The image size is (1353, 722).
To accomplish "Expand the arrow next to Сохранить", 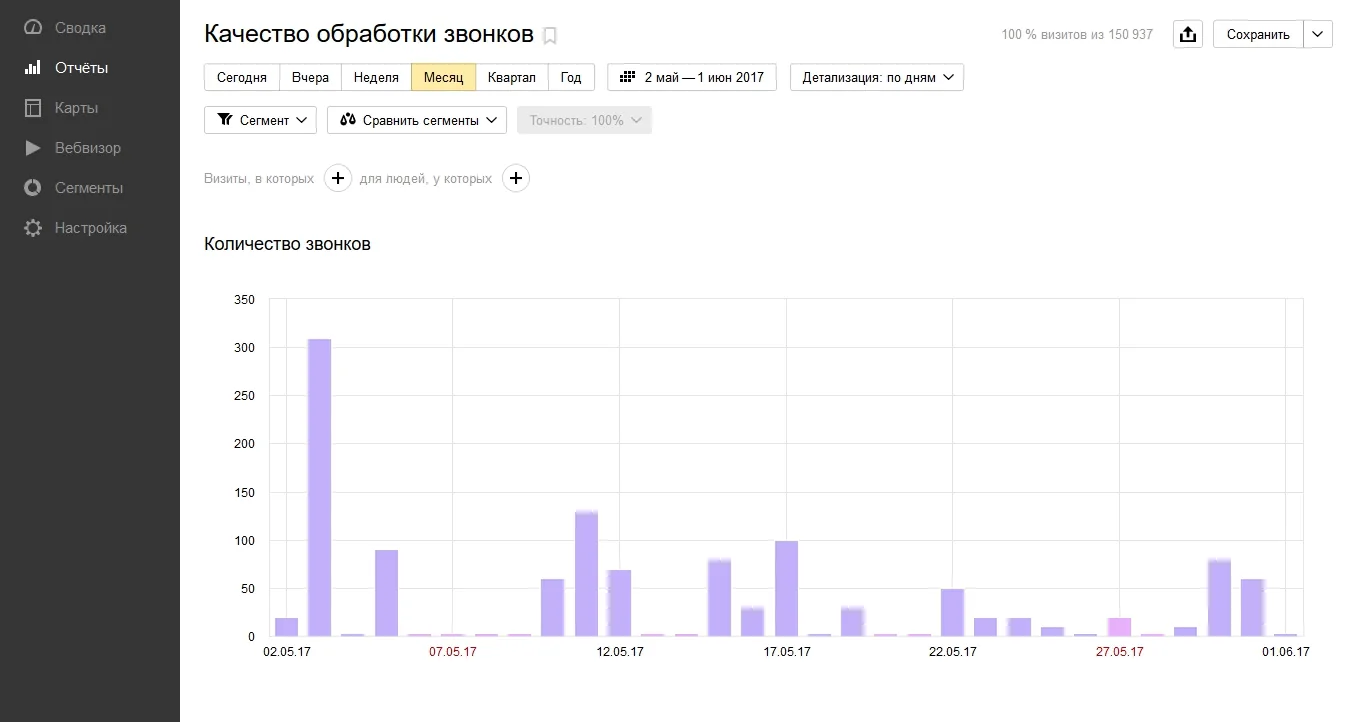I will click(x=1319, y=34).
